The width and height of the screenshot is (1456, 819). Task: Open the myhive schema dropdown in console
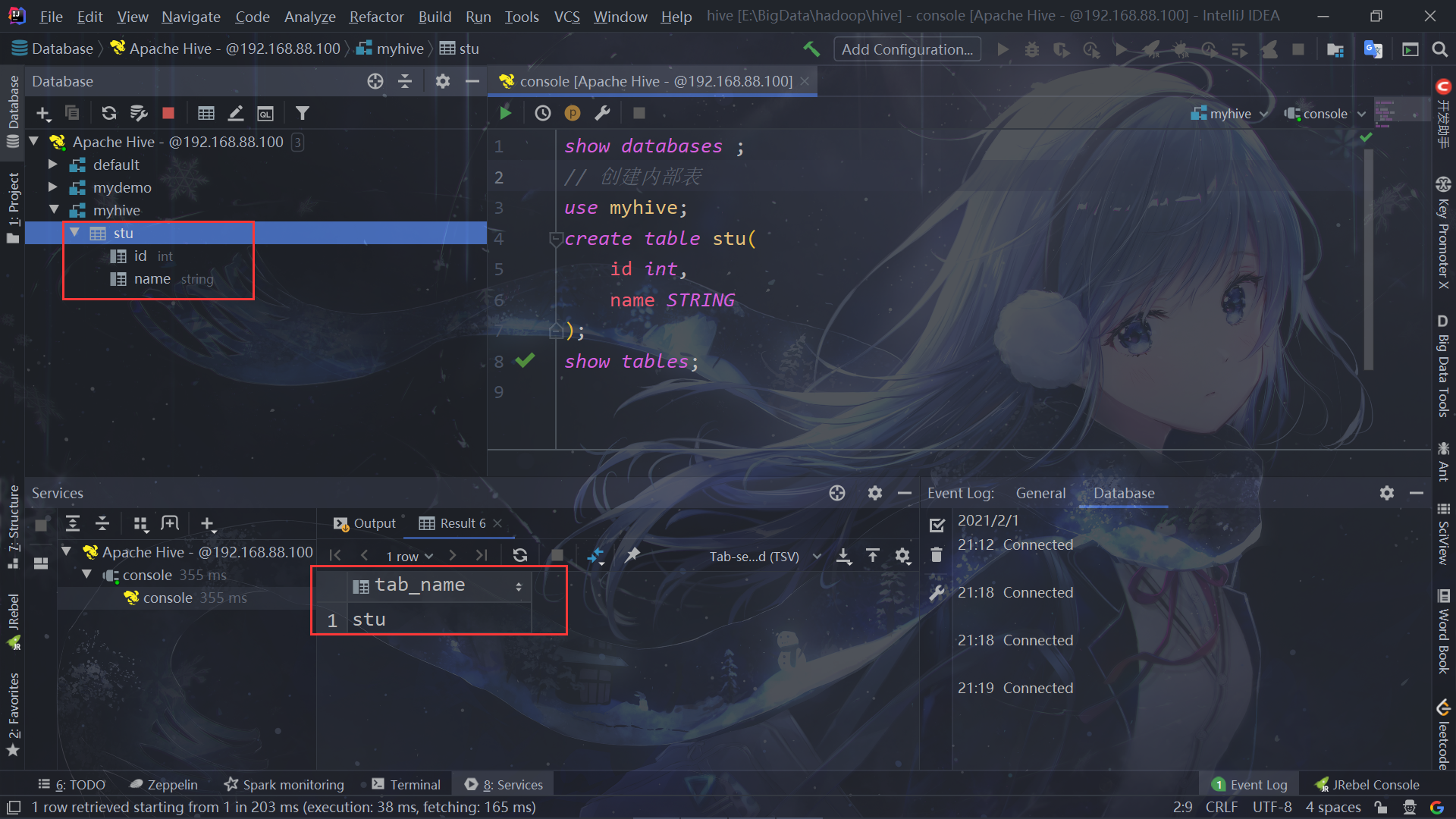tap(1229, 114)
